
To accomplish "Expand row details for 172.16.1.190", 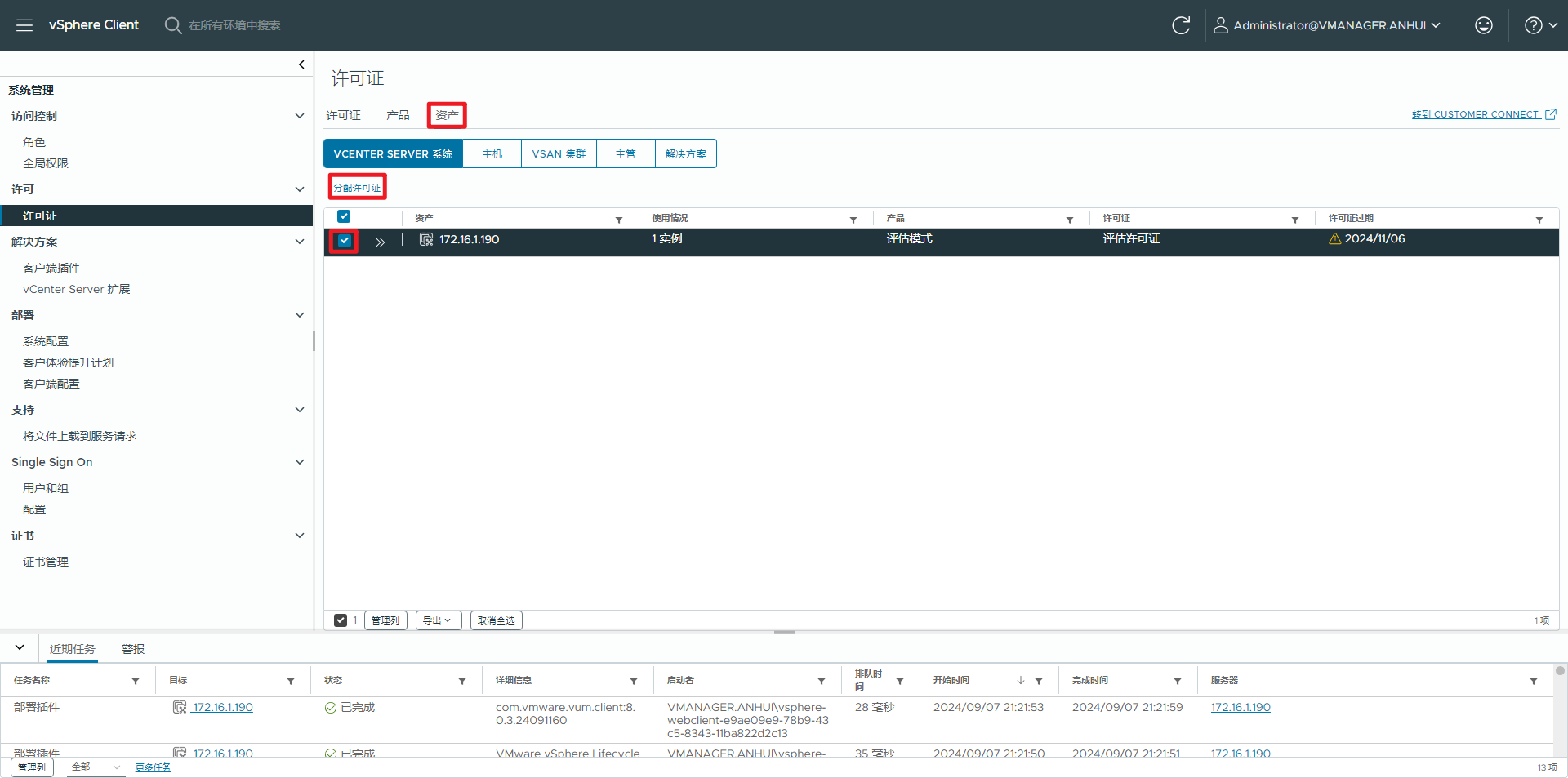I will [380, 242].
